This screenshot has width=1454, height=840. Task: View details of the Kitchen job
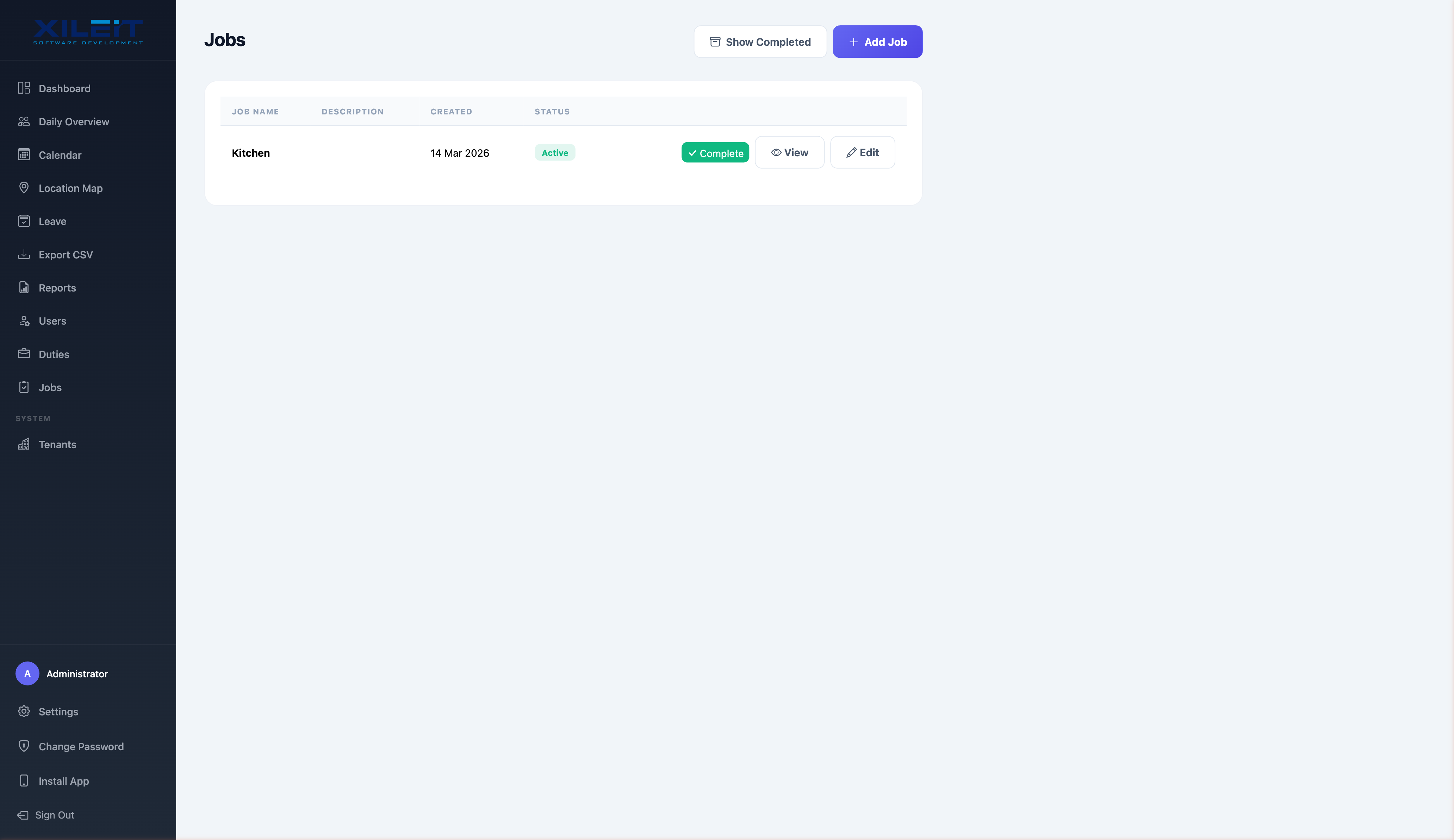click(789, 152)
